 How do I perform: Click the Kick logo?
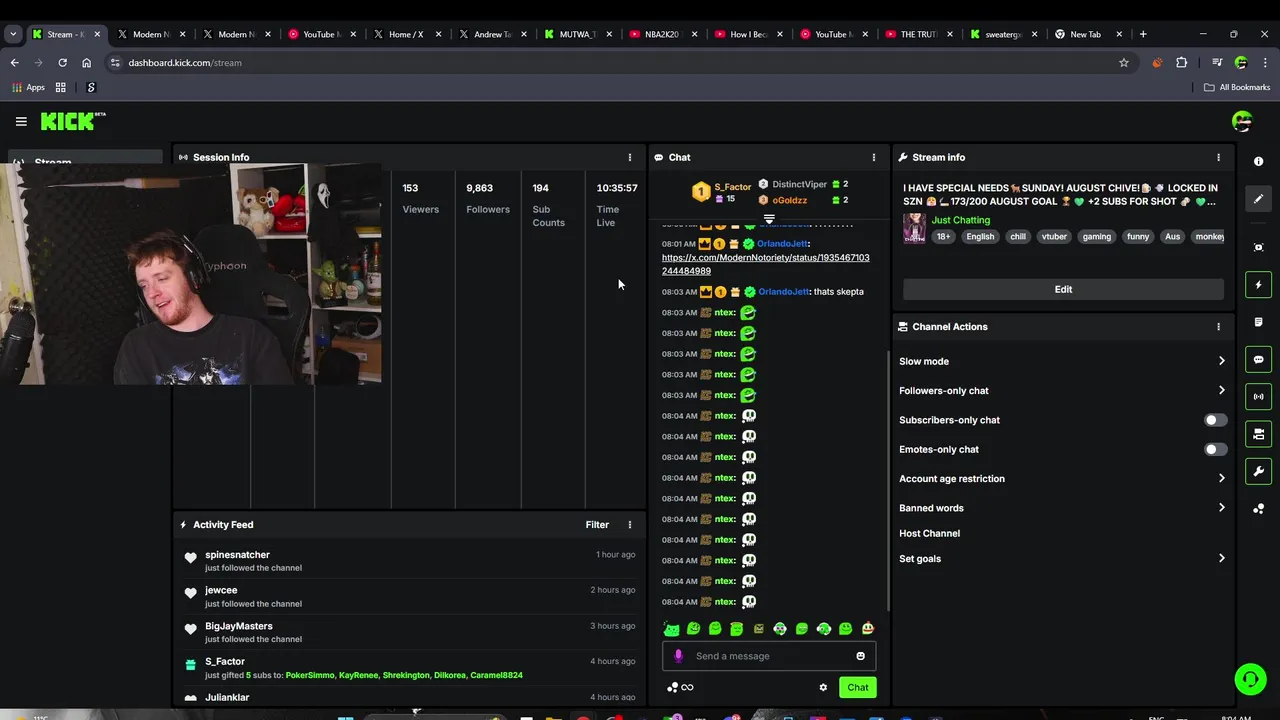pyautogui.click(x=73, y=121)
